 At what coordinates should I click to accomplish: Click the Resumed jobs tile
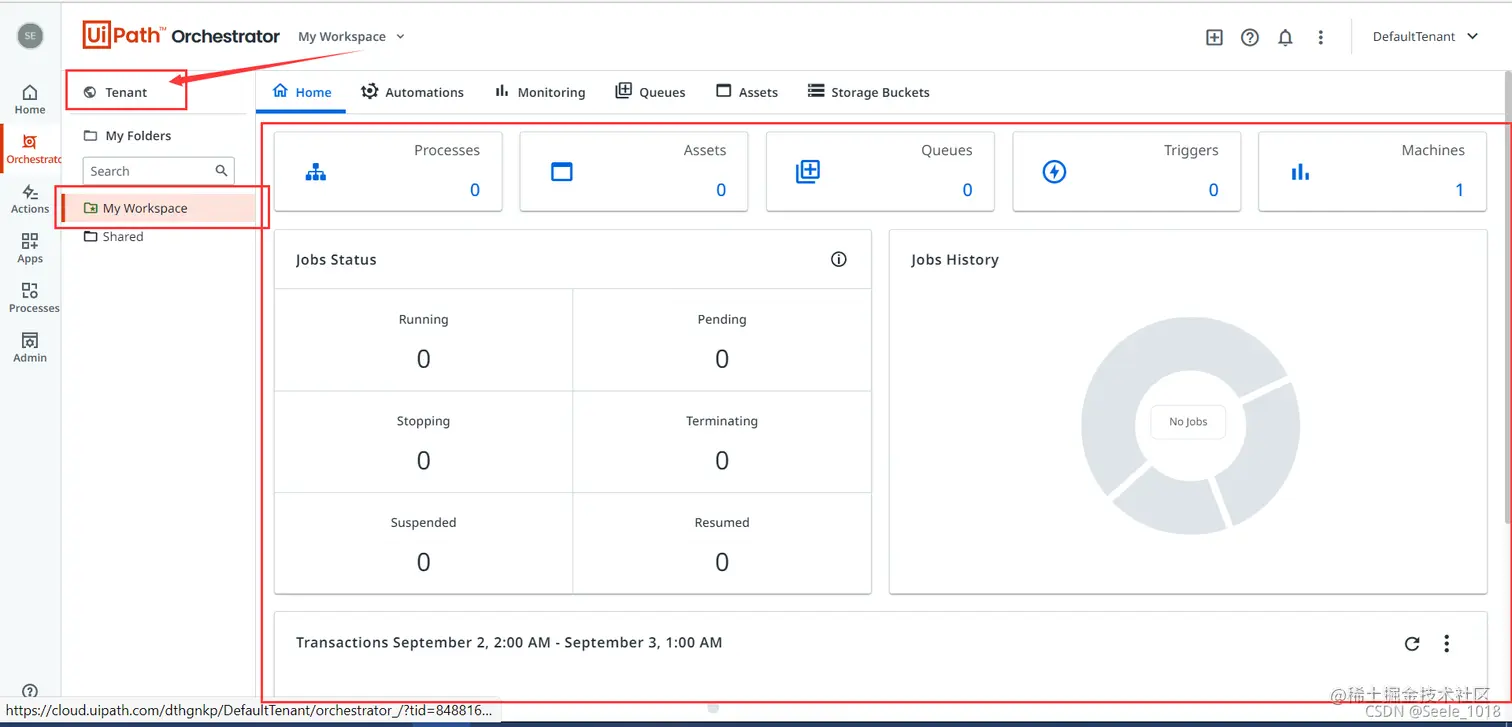coord(722,543)
